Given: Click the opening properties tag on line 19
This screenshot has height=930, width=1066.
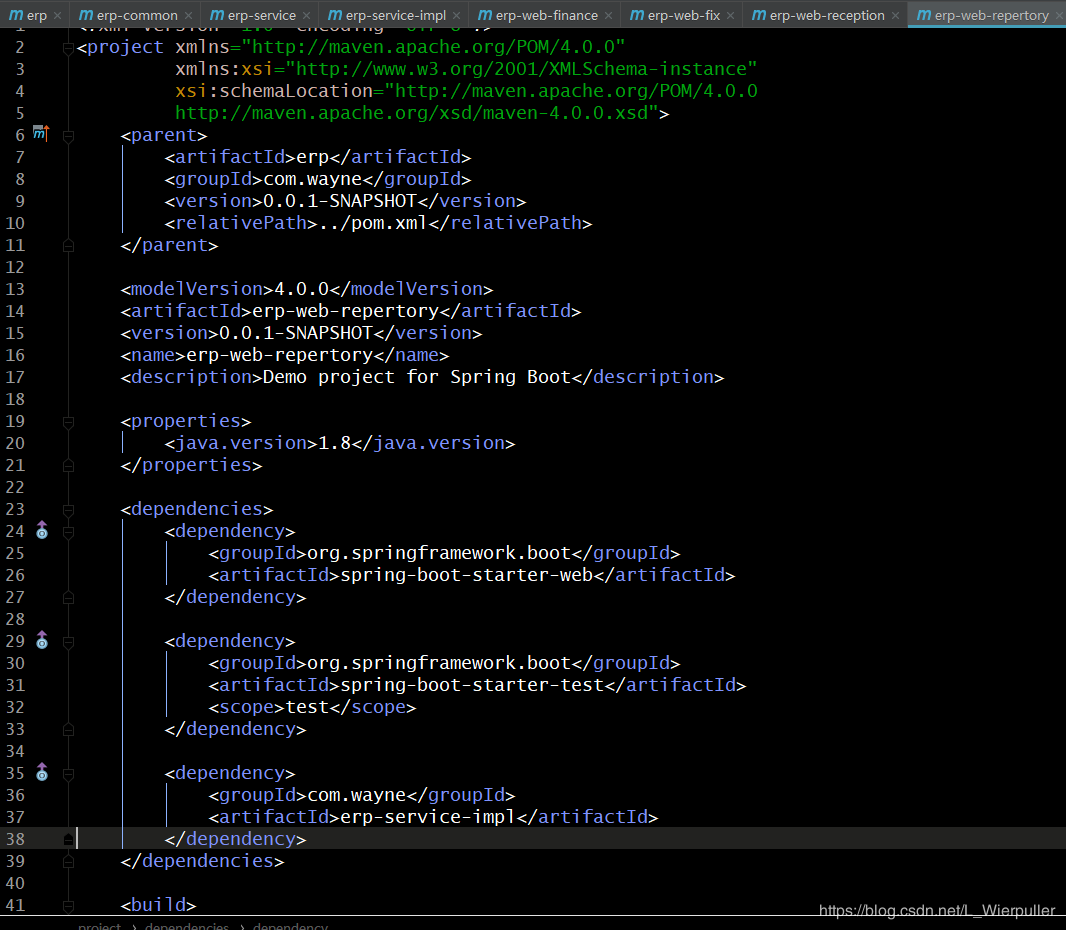Looking at the screenshot, I should click(x=186, y=421).
